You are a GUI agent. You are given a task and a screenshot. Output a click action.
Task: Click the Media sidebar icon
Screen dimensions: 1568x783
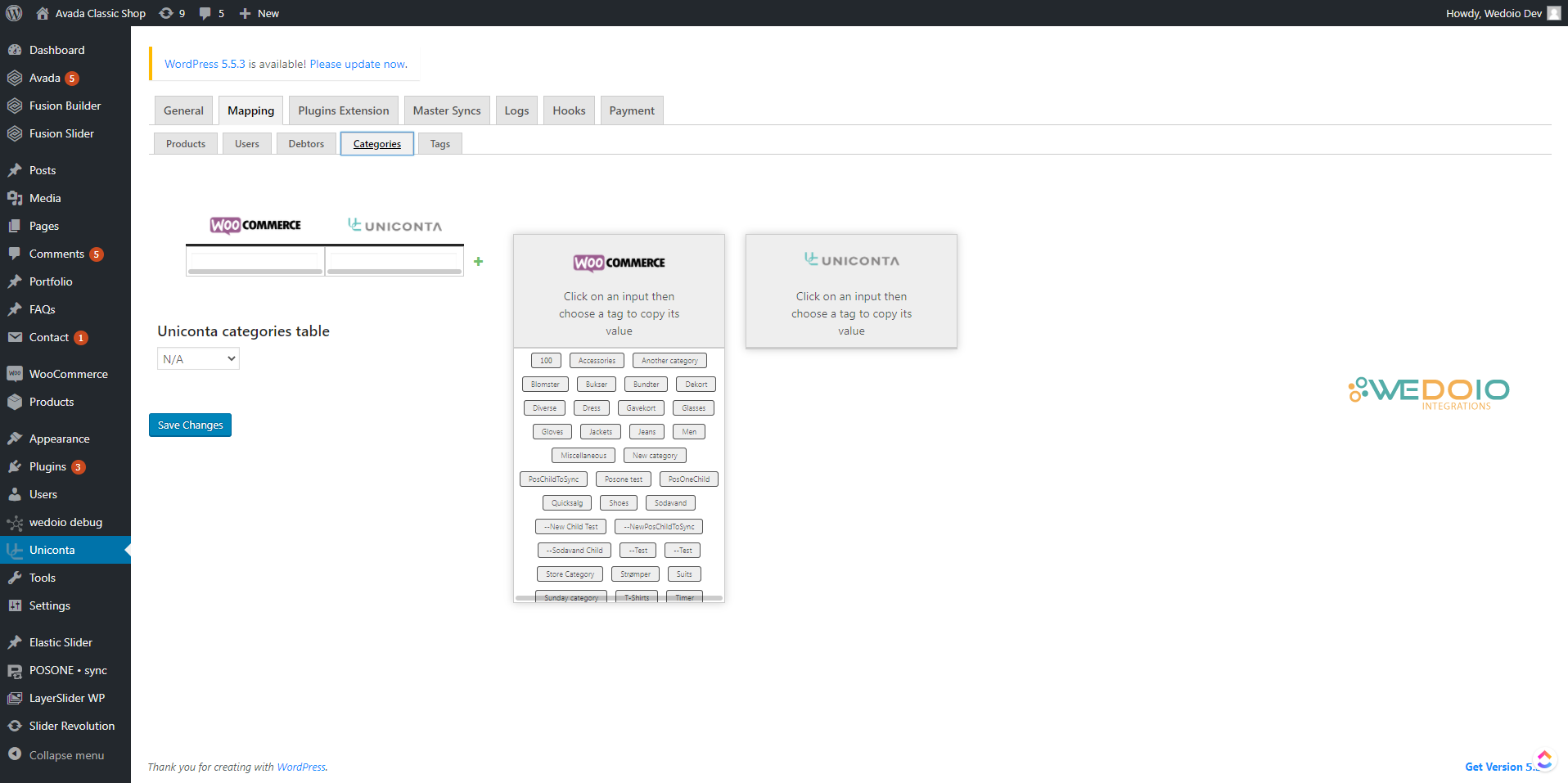point(15,198)
